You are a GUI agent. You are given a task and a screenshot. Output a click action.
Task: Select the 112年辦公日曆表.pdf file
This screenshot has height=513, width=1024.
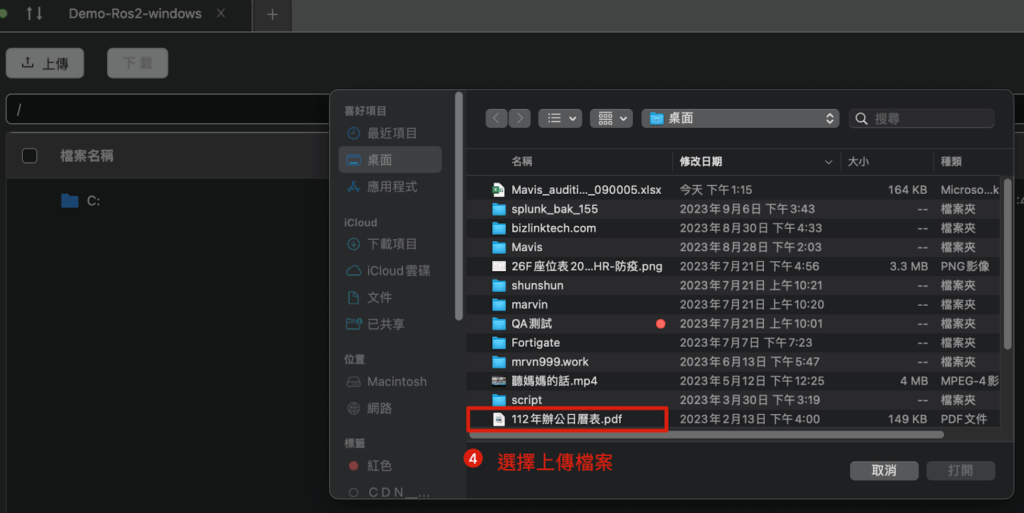tap(566, 419)
